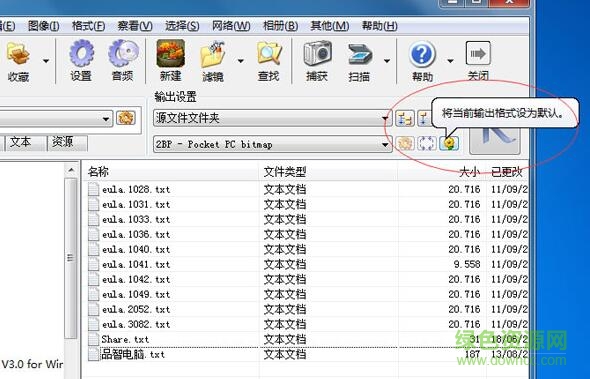The width and height of the screenshot is (590, 379).
Task: Open the 网络(W) menu
Action: tap(231, 26)
